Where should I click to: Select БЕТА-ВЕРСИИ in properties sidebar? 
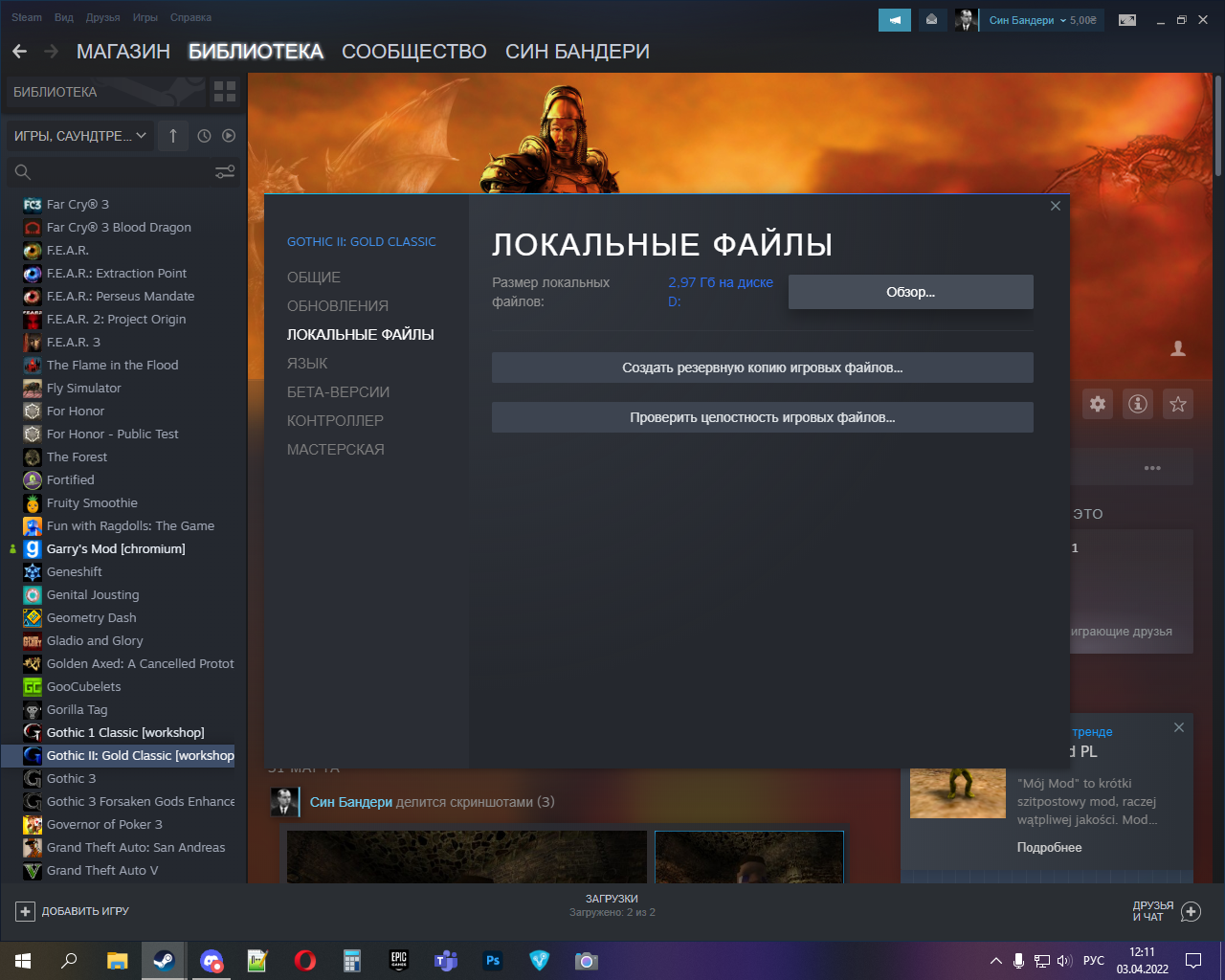click(x=338, y=392)
